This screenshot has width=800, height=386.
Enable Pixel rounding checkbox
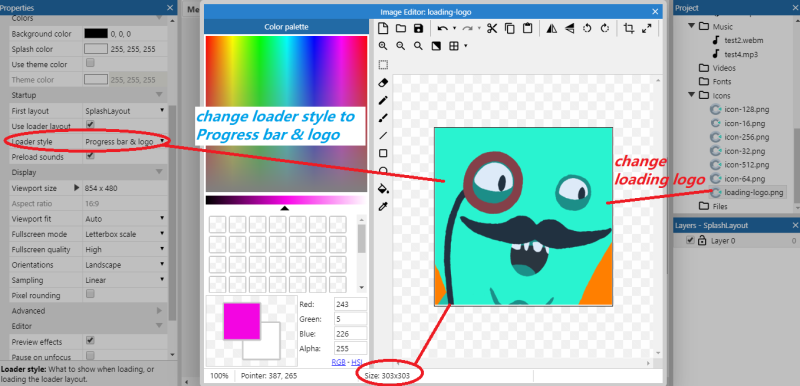[x=90, y=294]
